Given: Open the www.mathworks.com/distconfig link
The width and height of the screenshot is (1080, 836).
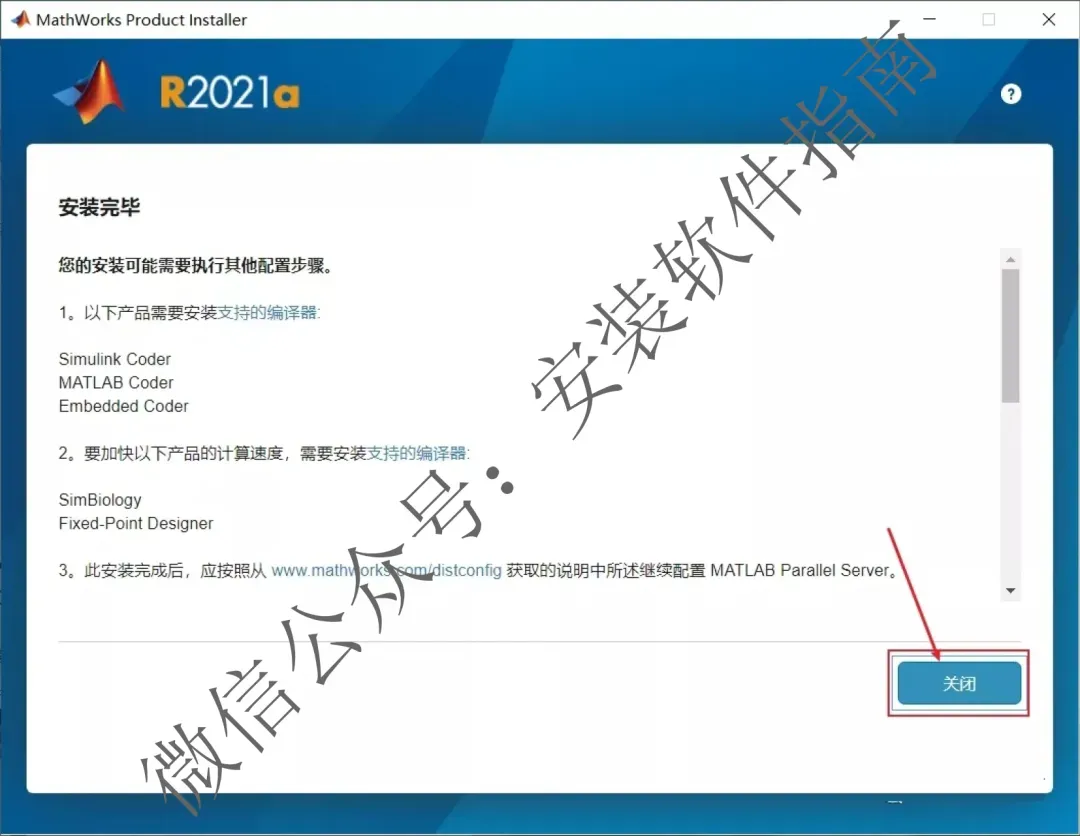Looking at the screenshot, I should [386, 571].
